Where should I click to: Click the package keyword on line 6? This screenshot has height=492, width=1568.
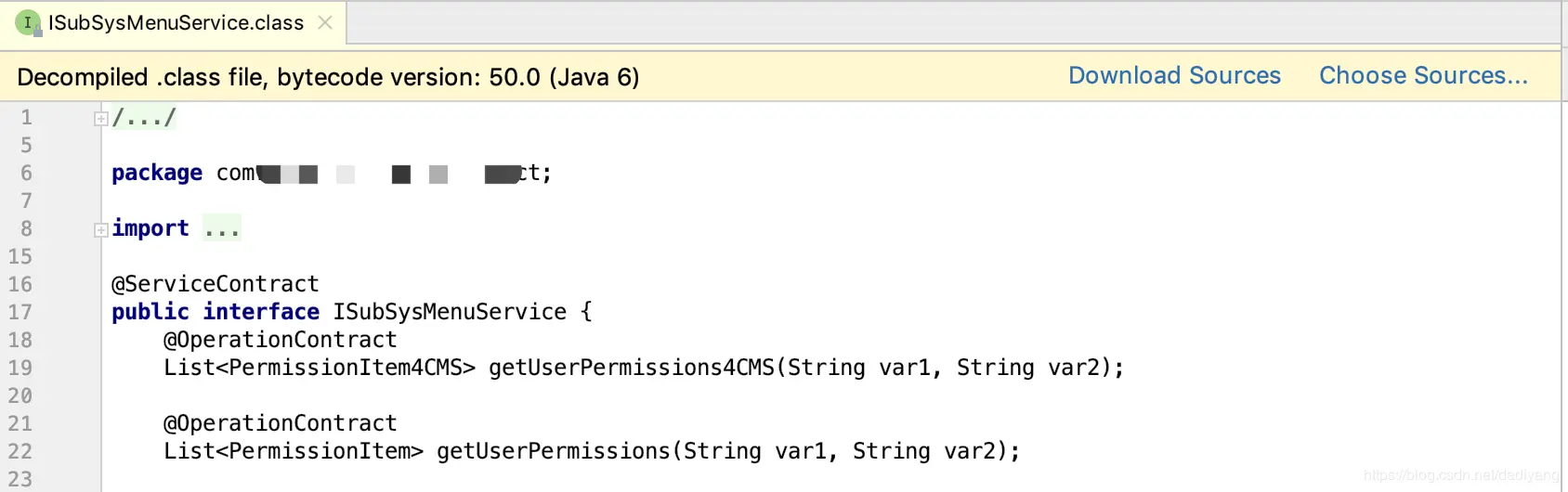point(156,174)
